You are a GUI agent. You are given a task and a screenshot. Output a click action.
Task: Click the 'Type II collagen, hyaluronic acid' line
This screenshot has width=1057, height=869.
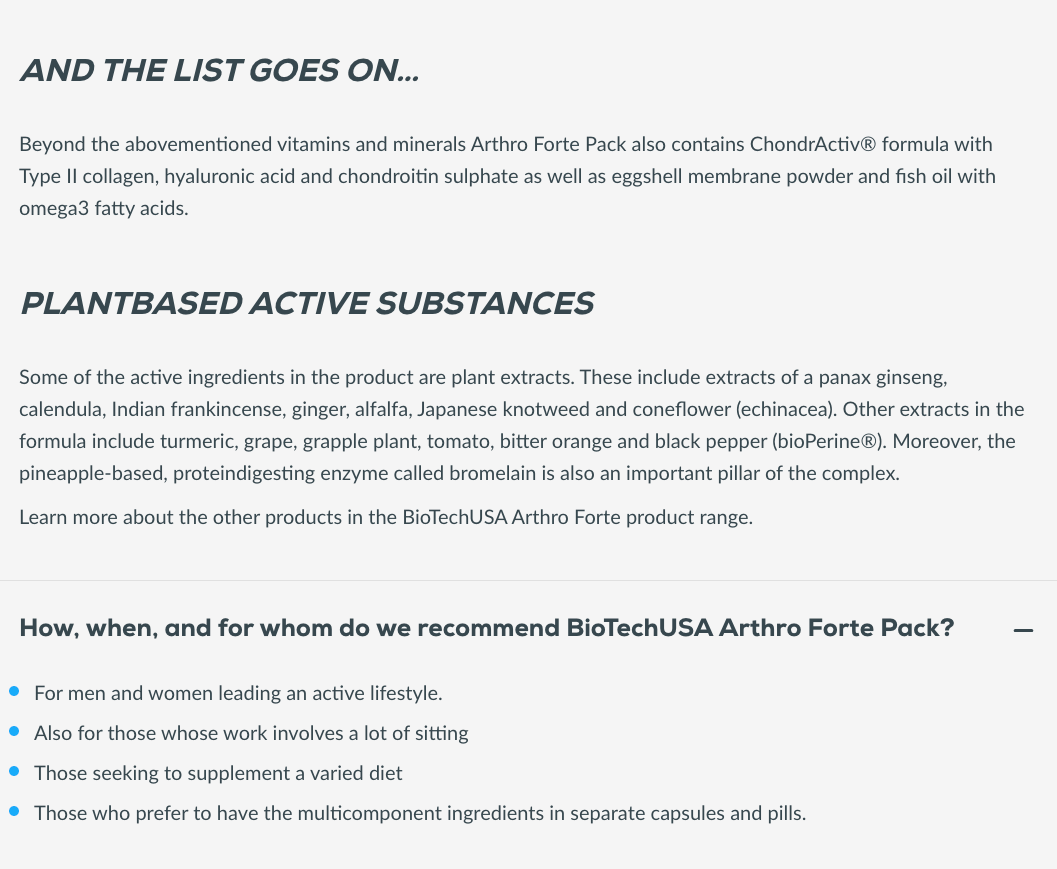(x=507, y=176)
